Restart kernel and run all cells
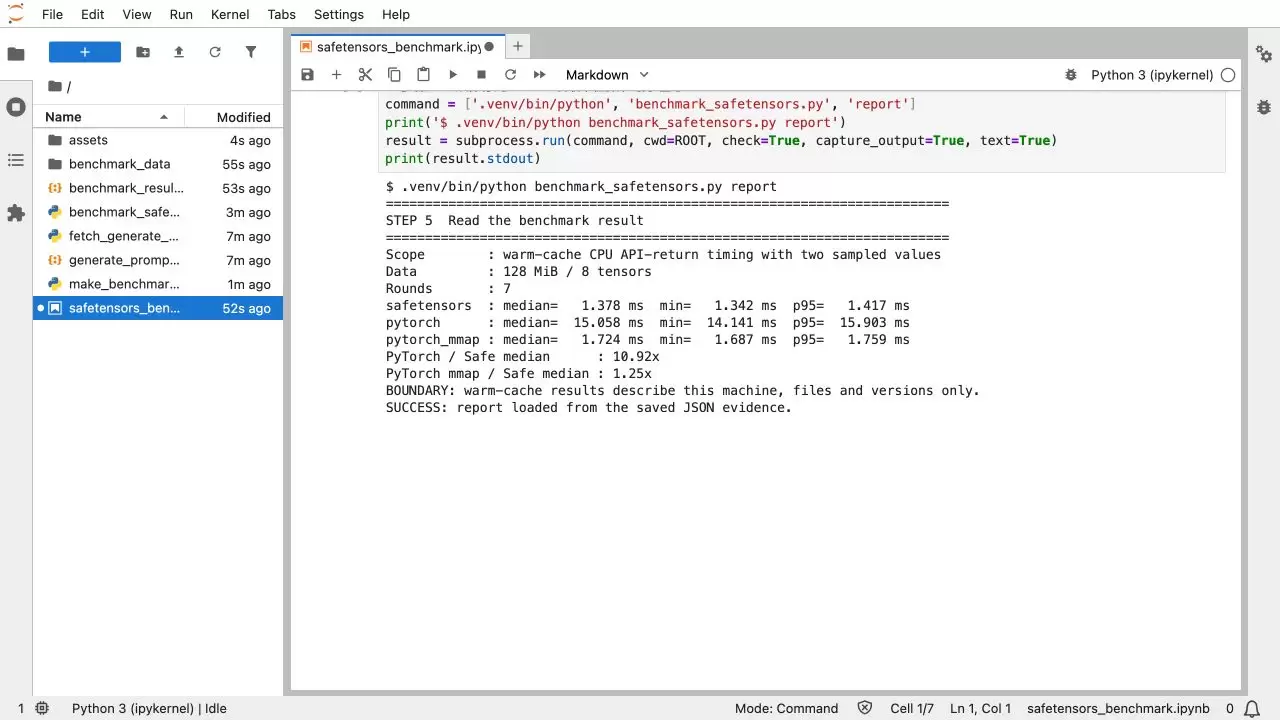Viewport: 1280px width, 720px height. tap(539, 75)
